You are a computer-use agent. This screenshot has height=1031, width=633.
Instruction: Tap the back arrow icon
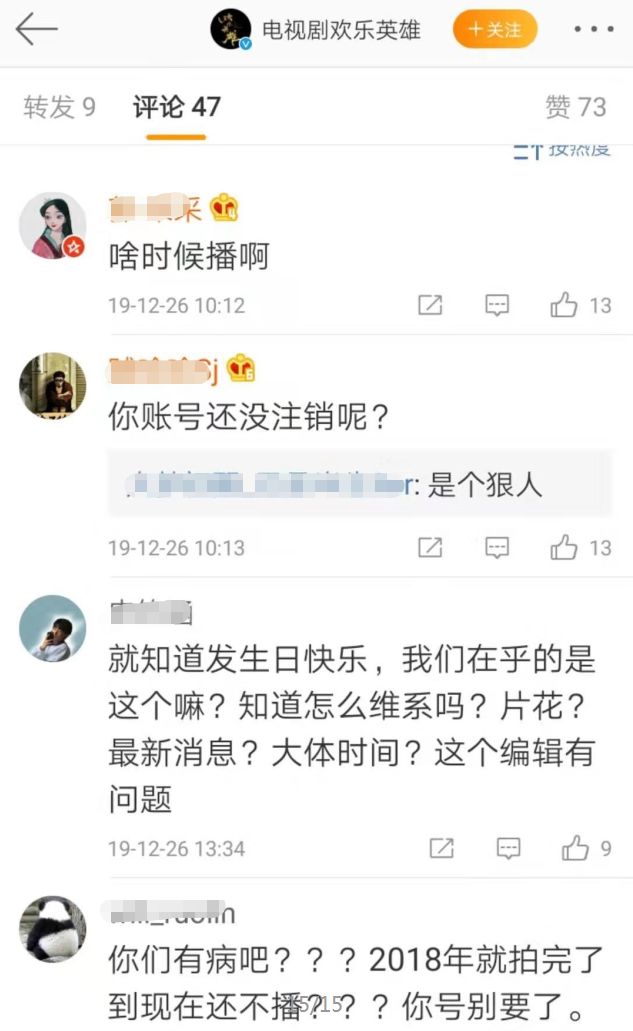point(37,30)
